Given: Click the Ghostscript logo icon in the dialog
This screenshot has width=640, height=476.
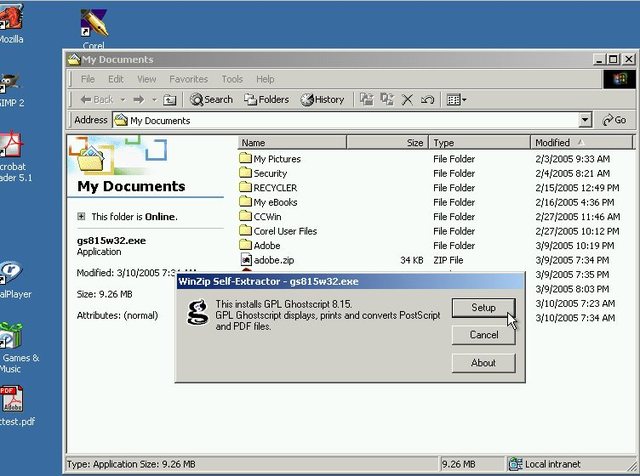Looking at the screenshot, I should tap(198, 312).
